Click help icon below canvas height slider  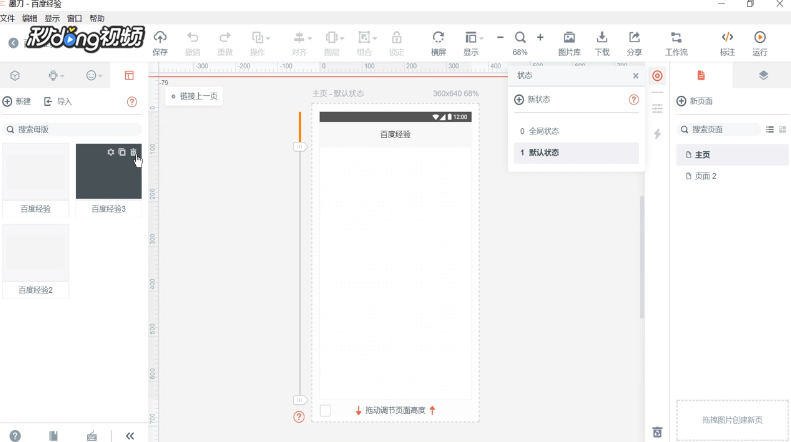(x=299, y=417)
